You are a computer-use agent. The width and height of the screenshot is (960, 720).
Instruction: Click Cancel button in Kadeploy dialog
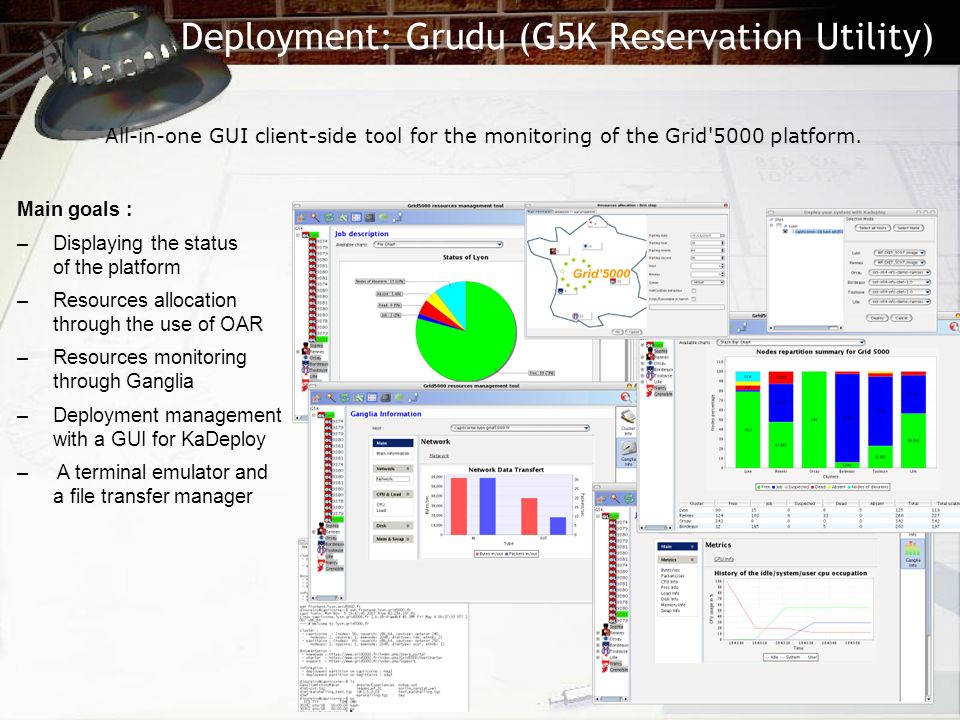coord(901,318)
